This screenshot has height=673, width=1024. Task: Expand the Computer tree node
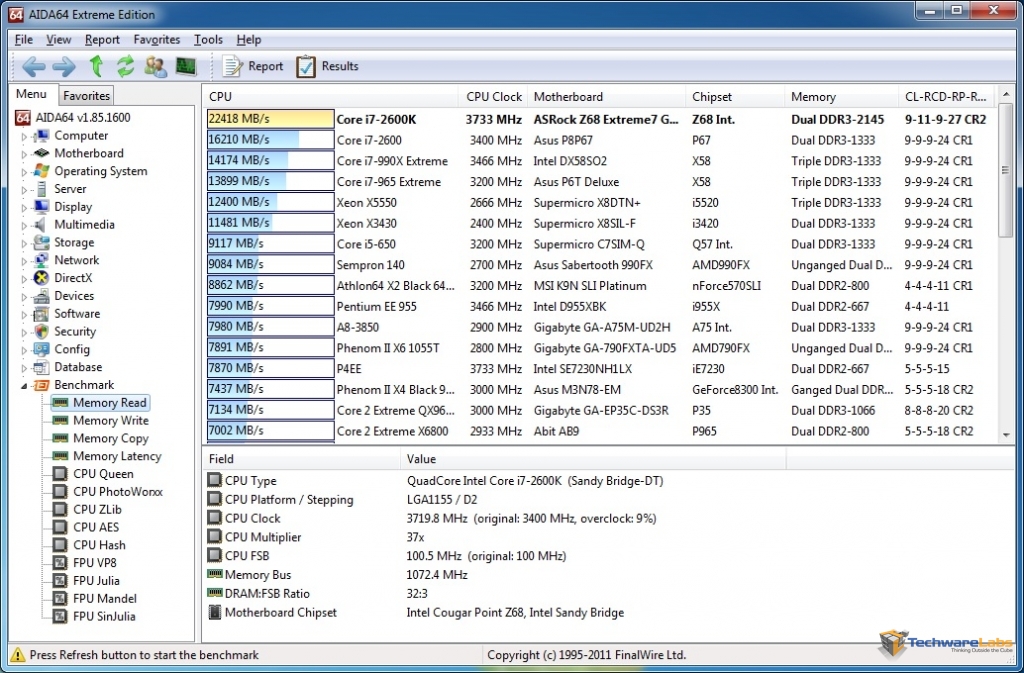tap(24, 136)
